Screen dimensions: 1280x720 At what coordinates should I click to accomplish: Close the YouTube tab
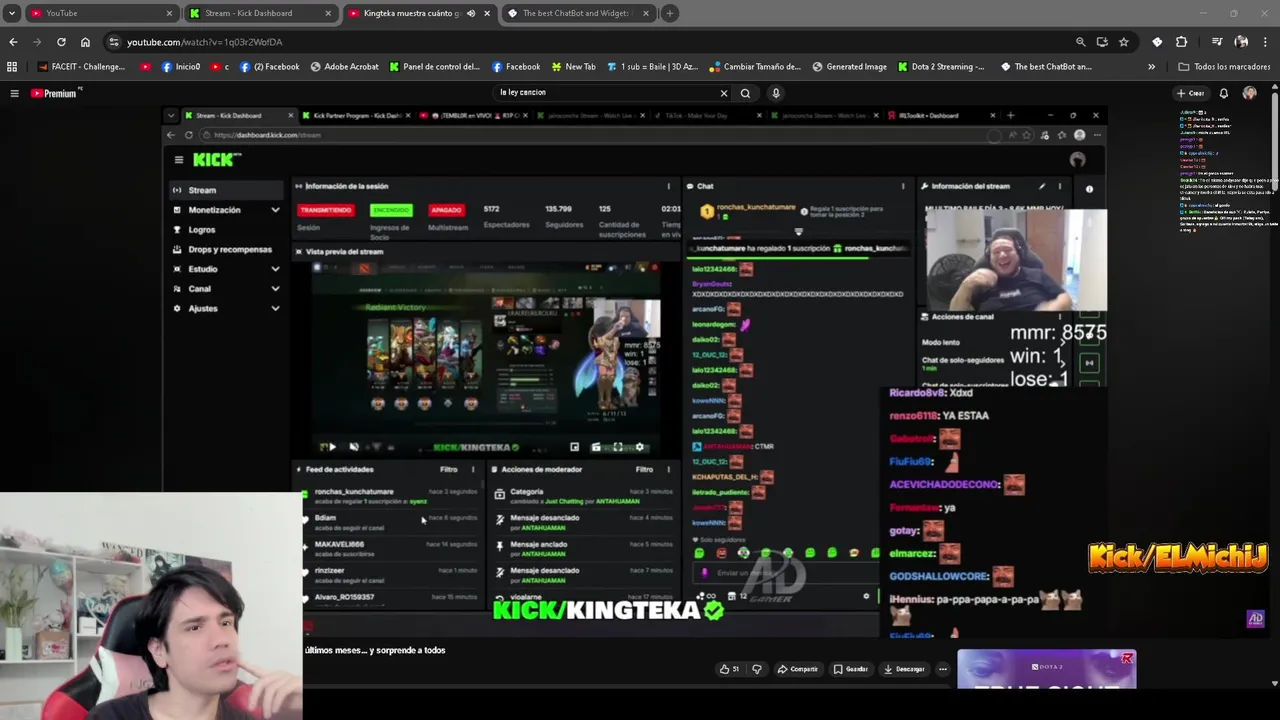tap(169, 13)
